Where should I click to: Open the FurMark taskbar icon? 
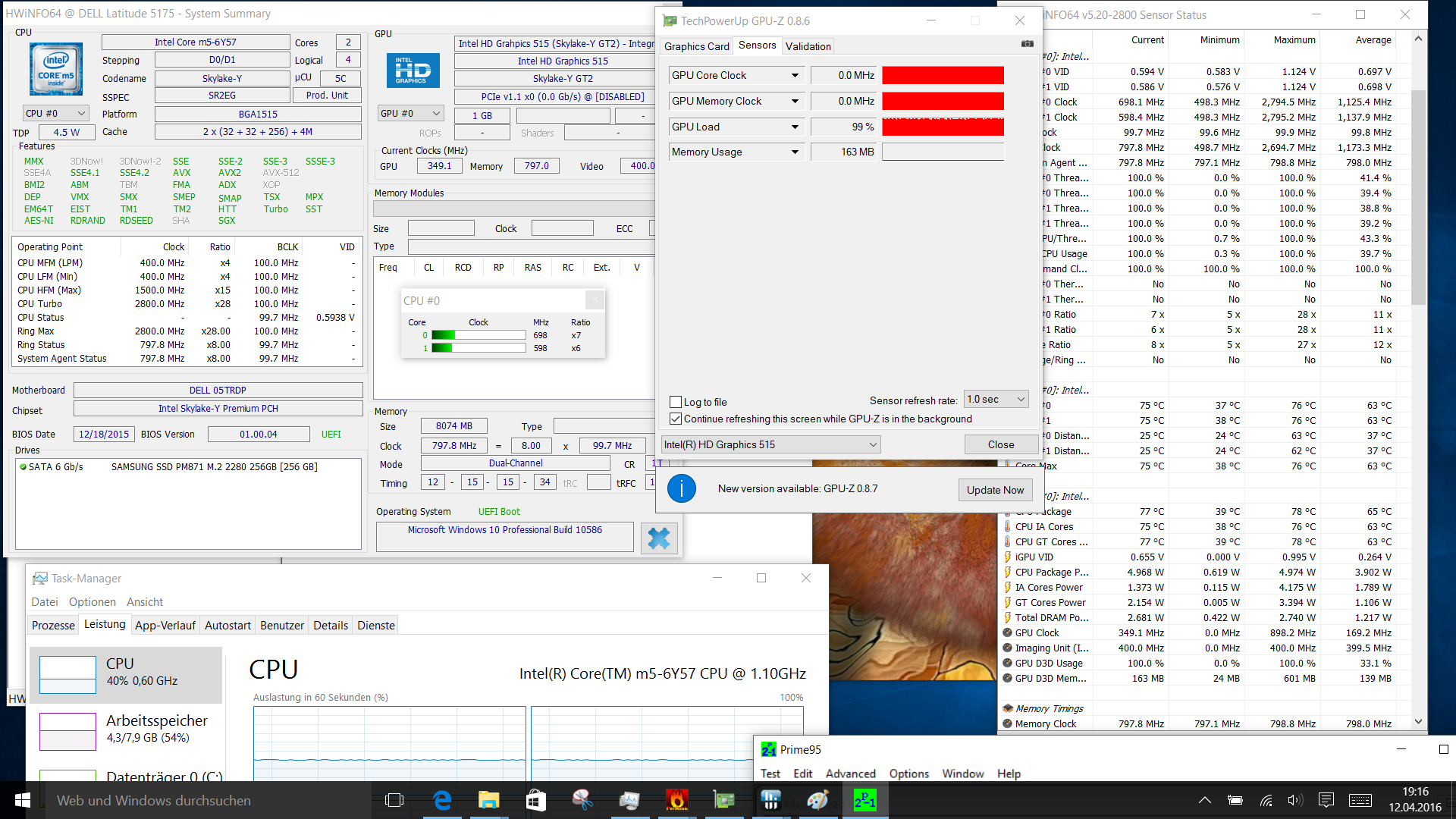point(676,800)
